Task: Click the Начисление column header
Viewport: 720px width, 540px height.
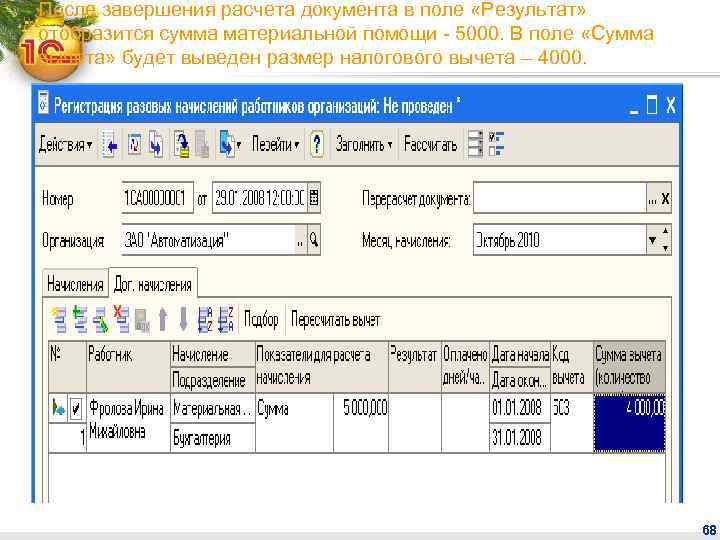Action: point(213,354)
